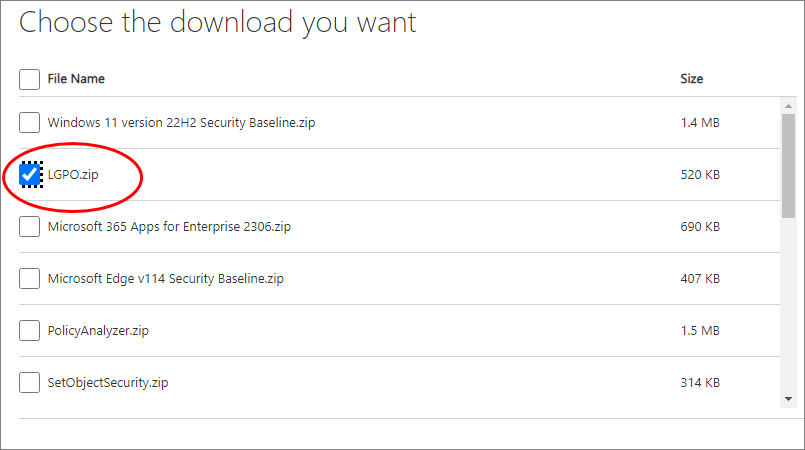Check the select-all File Name checkbox

click(x=29, y=80)
